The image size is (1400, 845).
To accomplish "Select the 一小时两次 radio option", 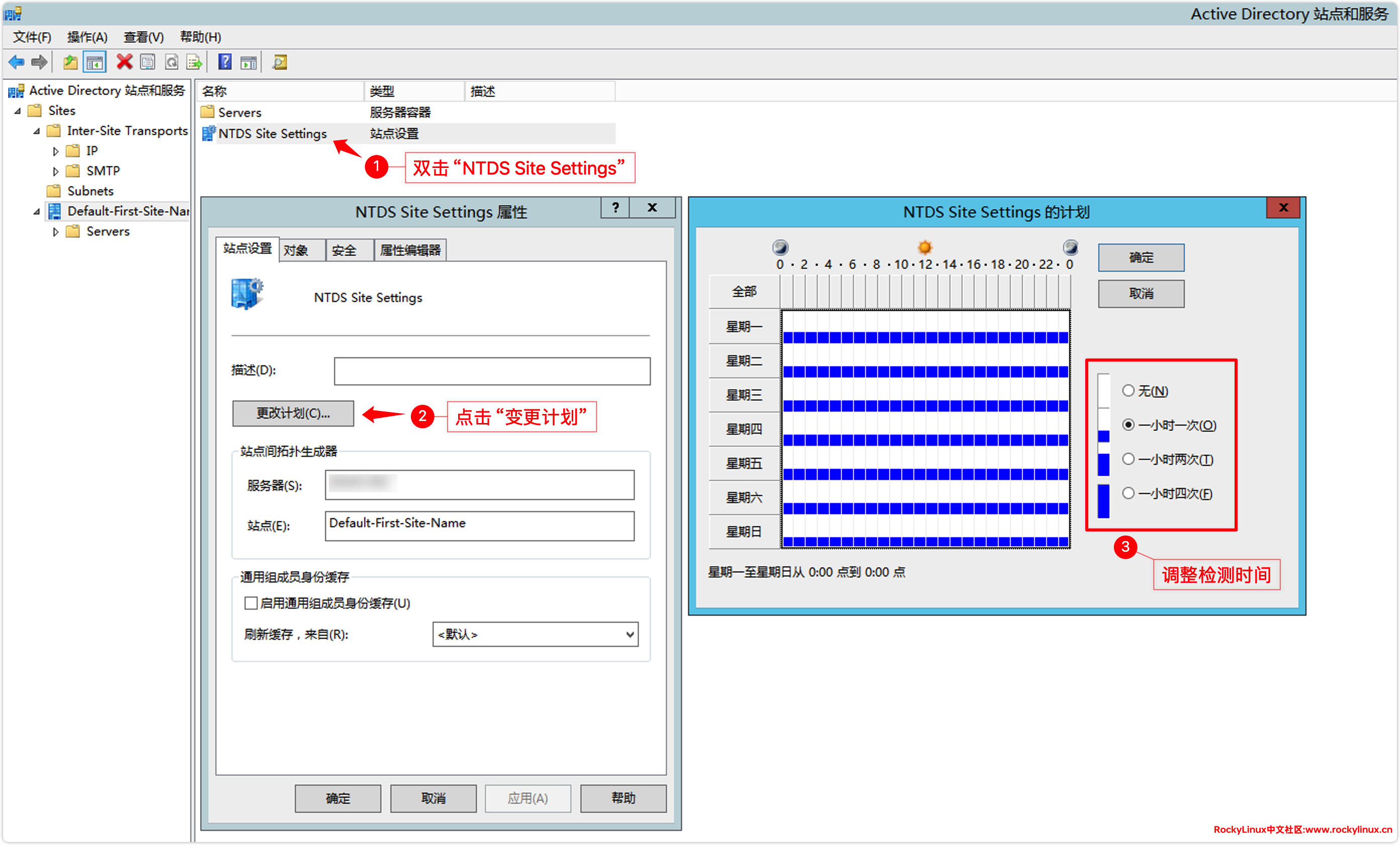I will pyautogui.click(x=1128, y=459).
